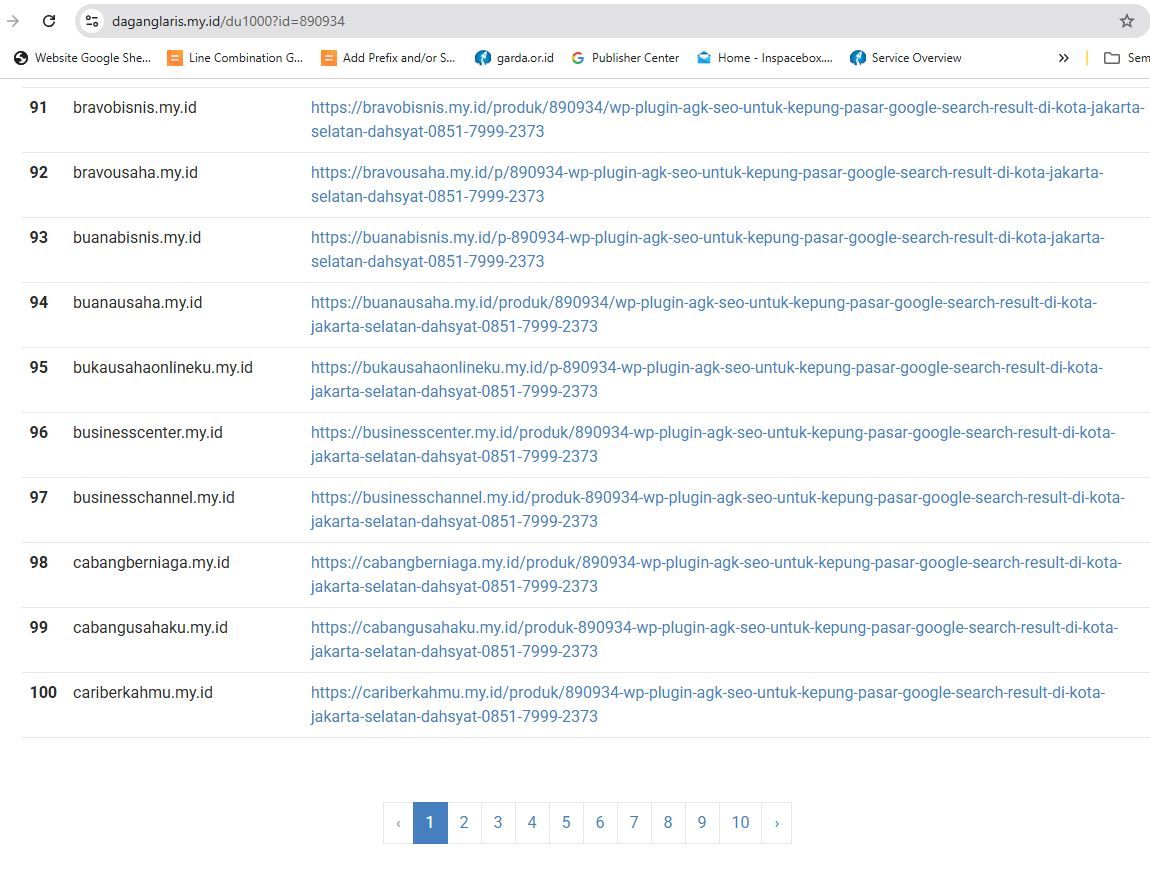Image resolution: width=1150 pixels, height=879 pixels.
Task: Open site information icon in address bar
Action: (92, 21)
